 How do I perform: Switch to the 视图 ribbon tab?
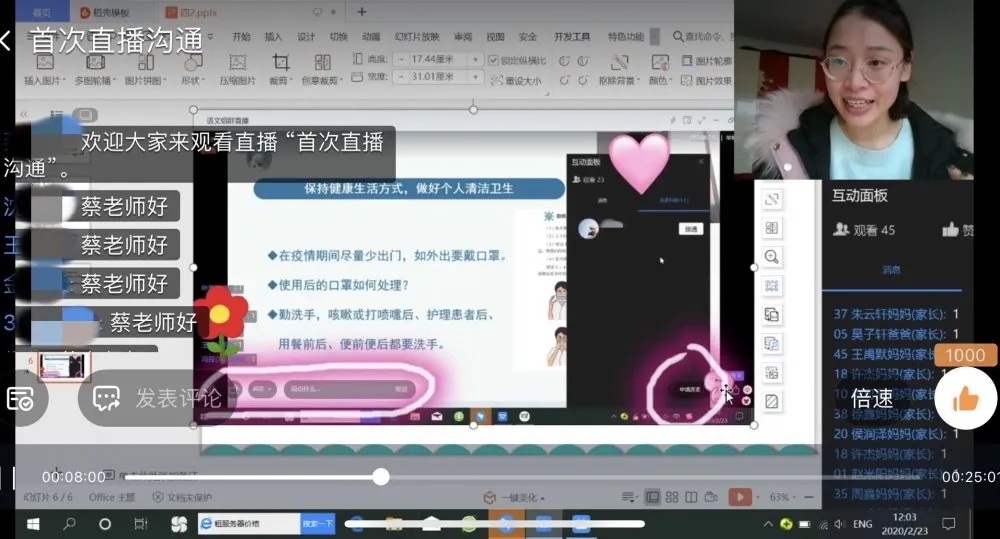point(494,37)
